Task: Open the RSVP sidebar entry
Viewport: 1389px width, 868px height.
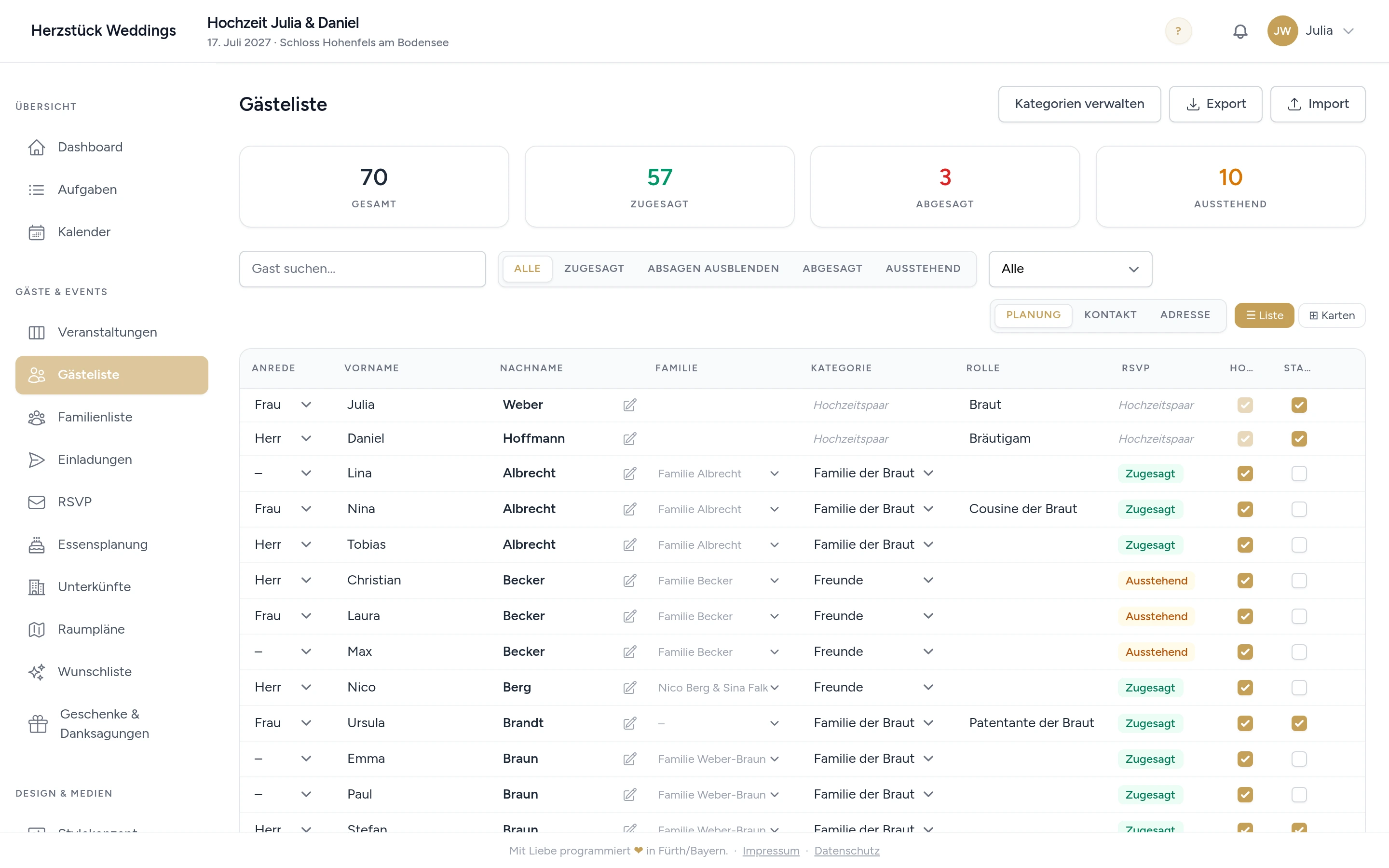Action: [111, 502]
